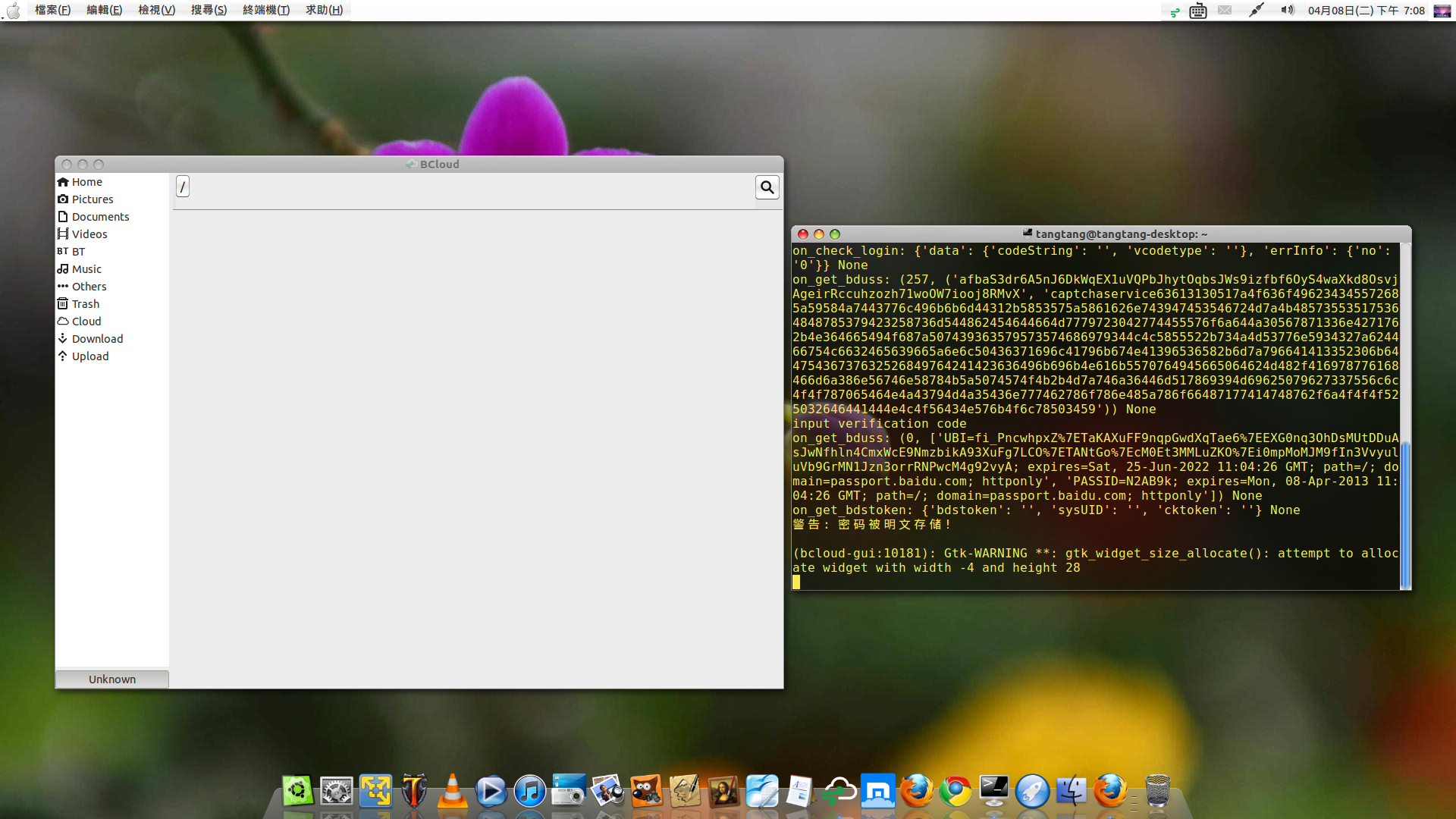Screen dimensions: 1456x819
Task: Launch Google Chrome from dock
Action: coord(955,791)
